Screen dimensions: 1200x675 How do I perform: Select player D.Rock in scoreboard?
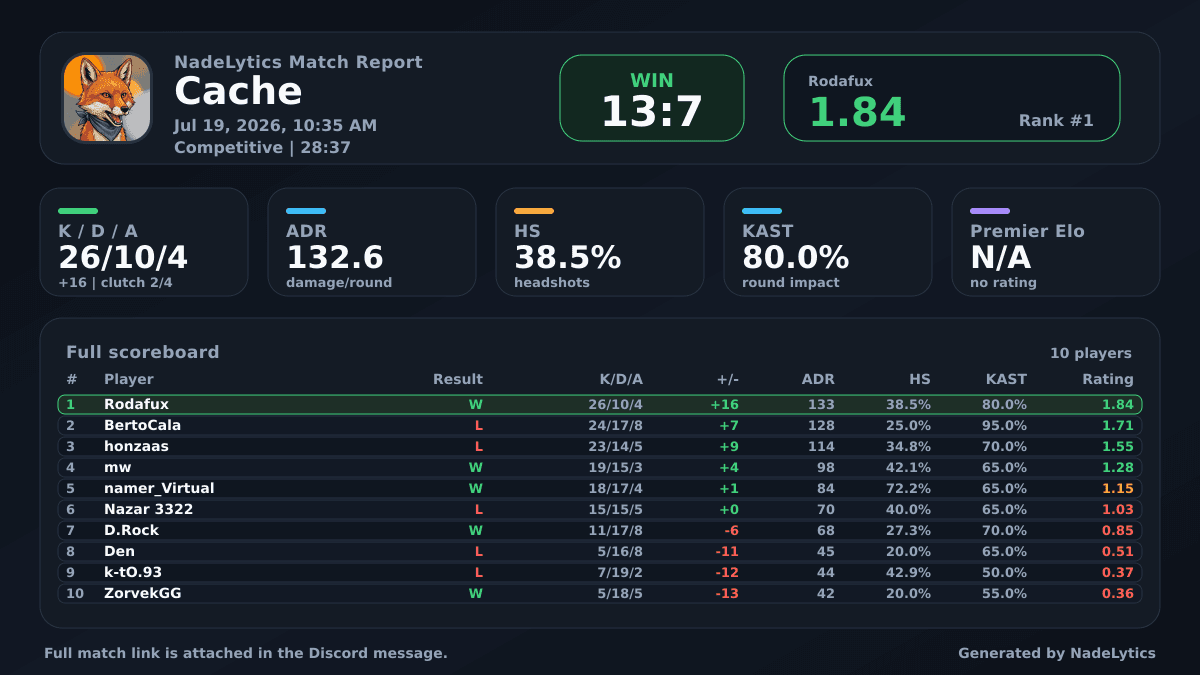coord(131,531)
